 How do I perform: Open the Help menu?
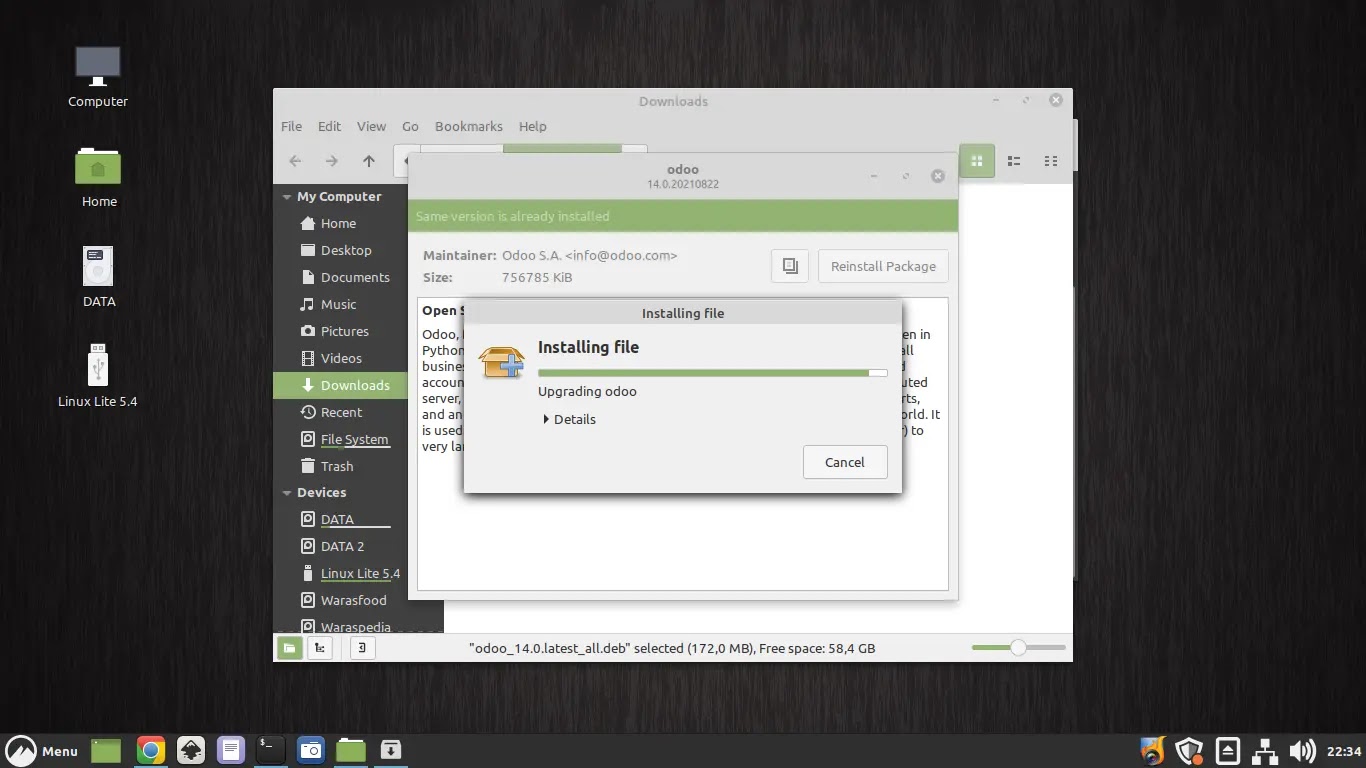click(x=532, y=126)
